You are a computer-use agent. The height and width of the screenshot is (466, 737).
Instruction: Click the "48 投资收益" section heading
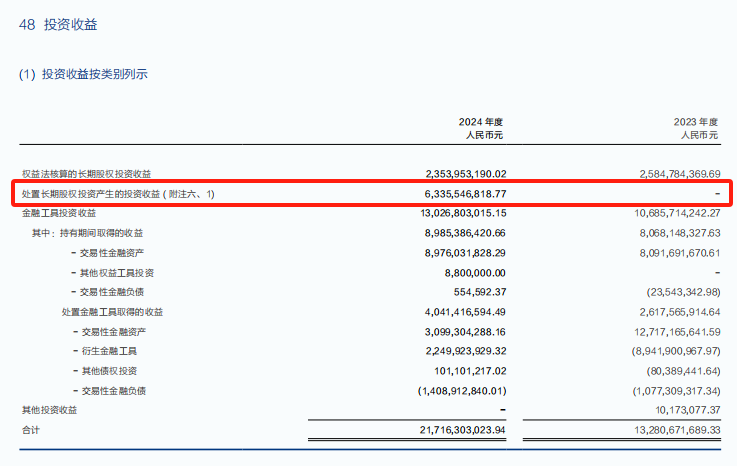(59, 24)
